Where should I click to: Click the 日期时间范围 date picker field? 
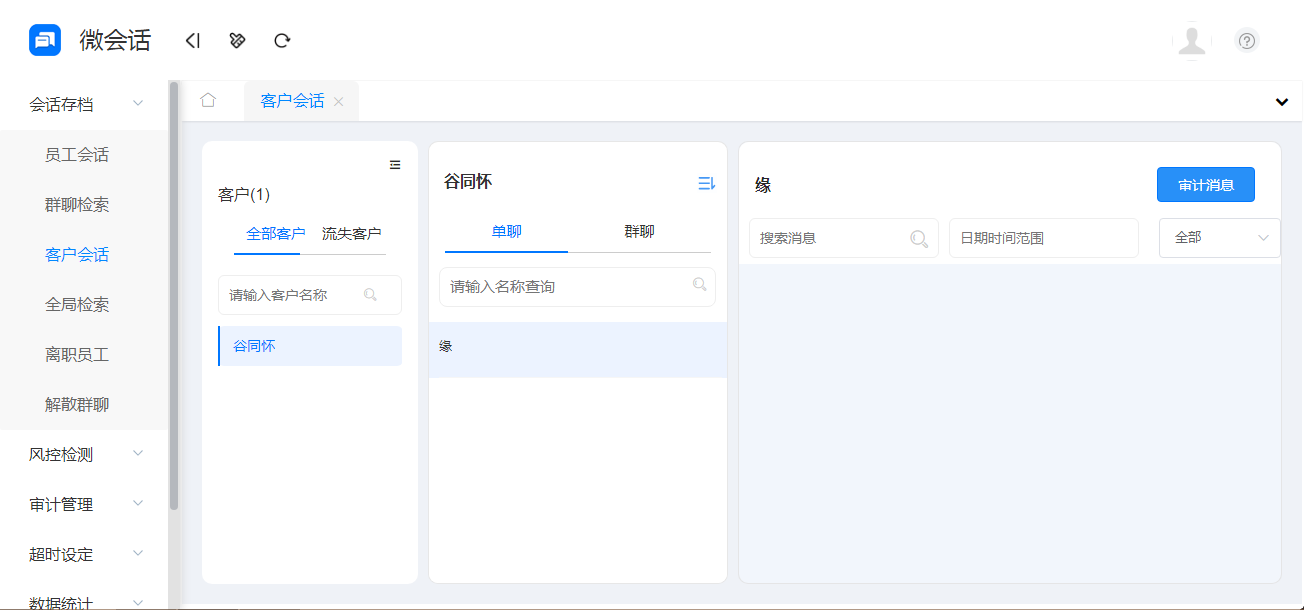pyautogui.click(x=1043, y=238)
